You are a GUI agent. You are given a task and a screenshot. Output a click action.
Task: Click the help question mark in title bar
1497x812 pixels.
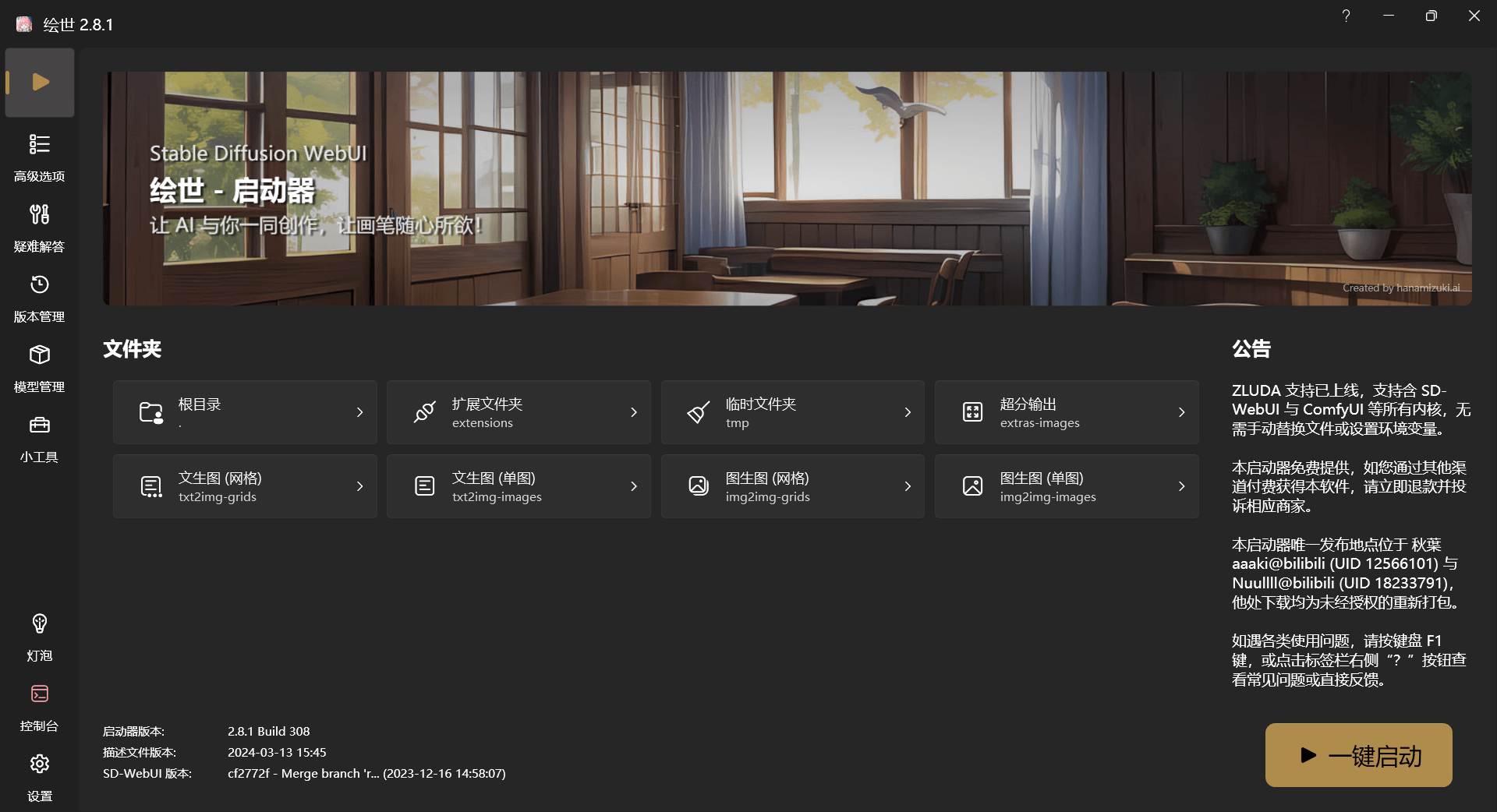click(1346, 16)
